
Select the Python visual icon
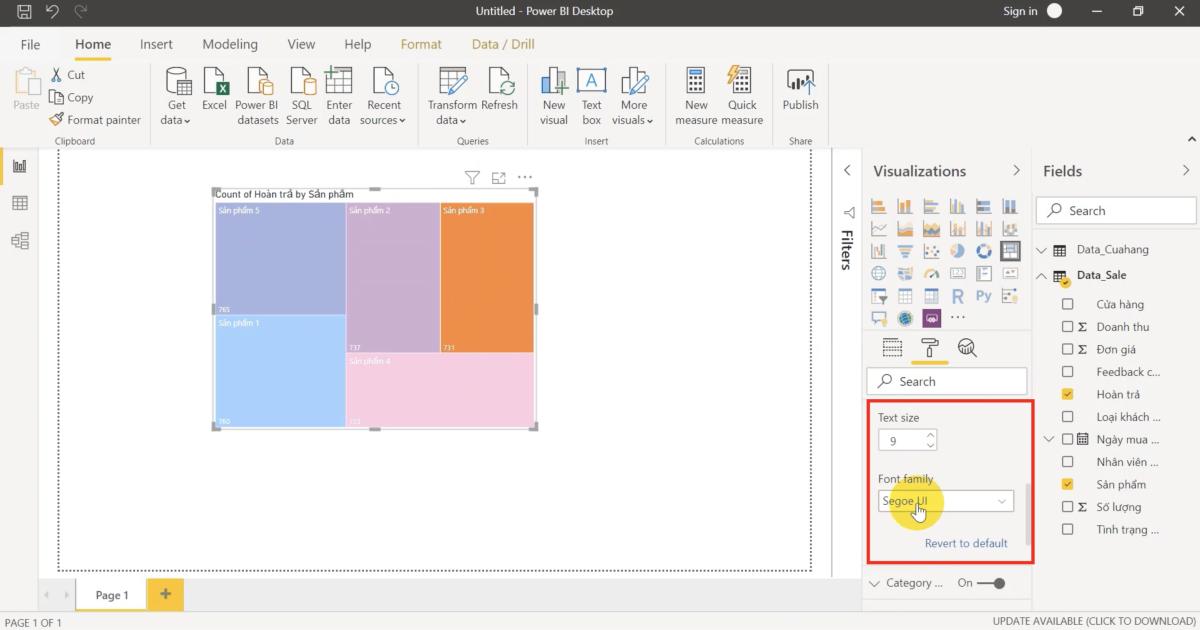pyautogui.click(x=983, y=296)
